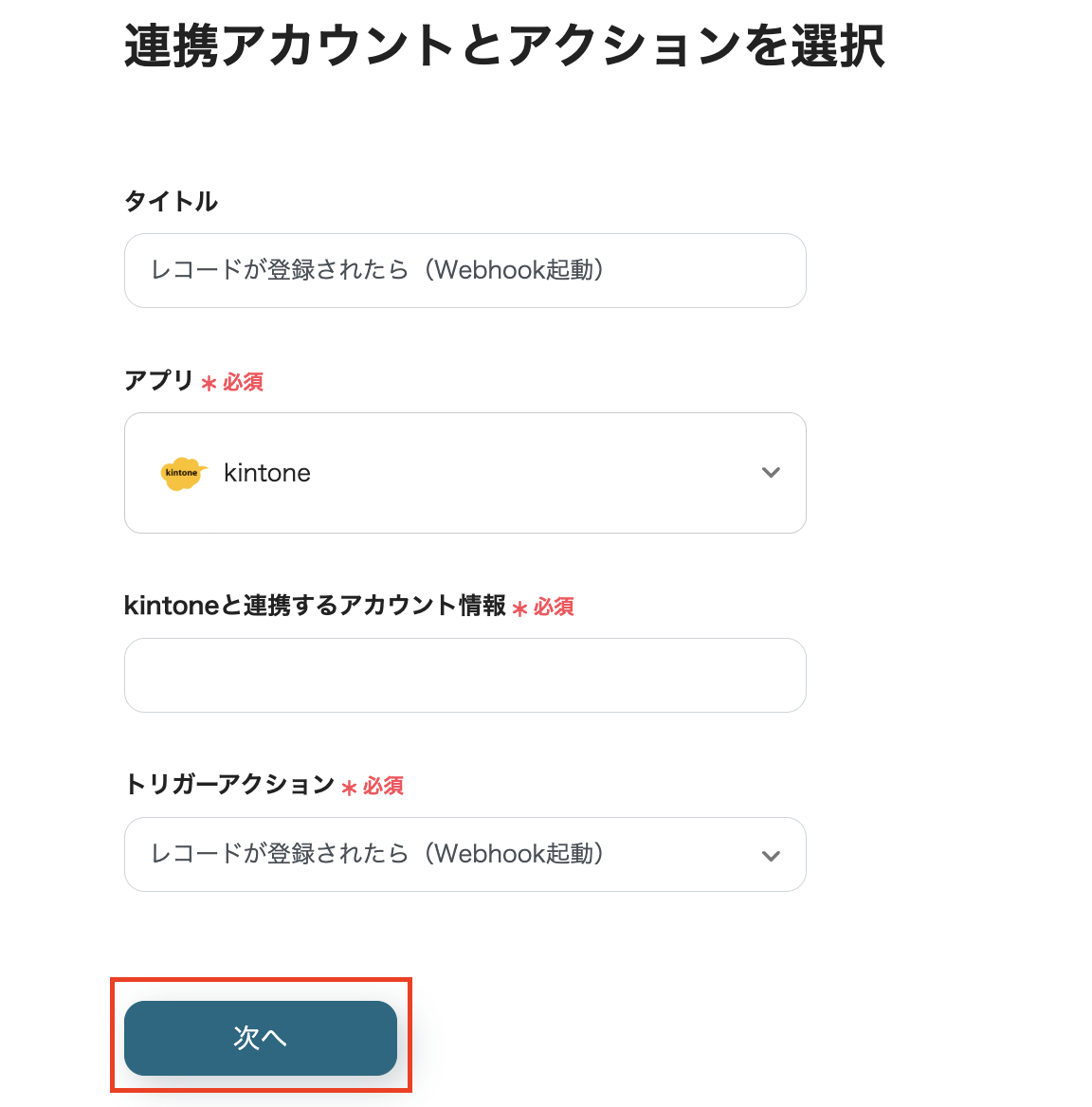
Task: Click the トリガーアクション field label
Action: [x=229, y=785]
